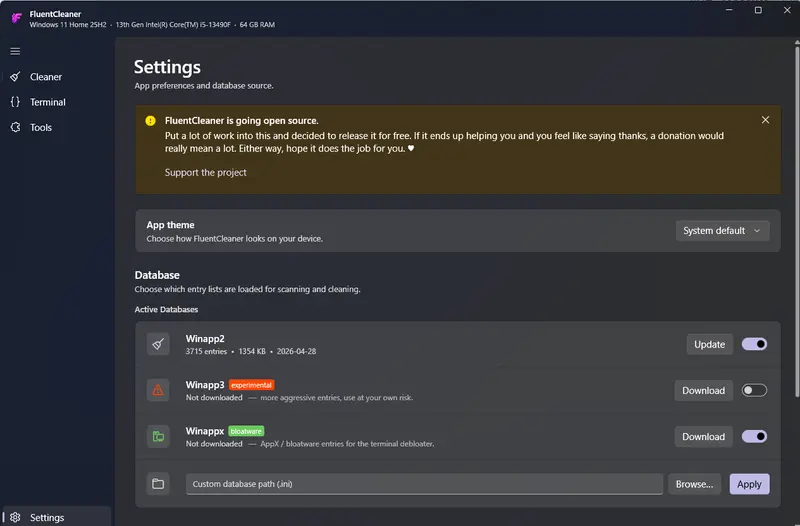Viewport: 800px width, 526px height.
Task: Update the Winapp2 database
Action: coord(709,344)
